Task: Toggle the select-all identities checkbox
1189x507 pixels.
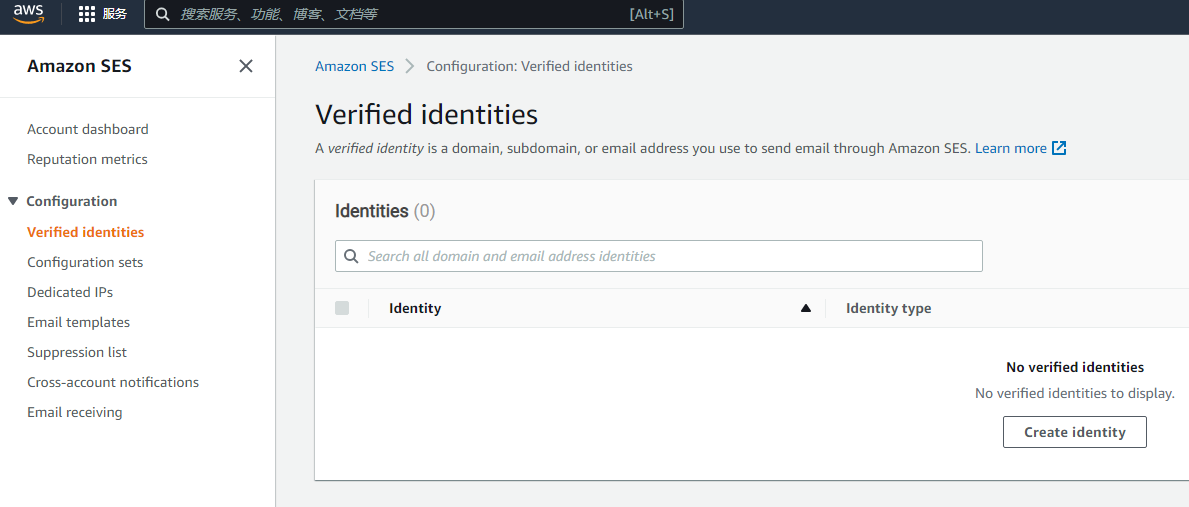Action: click(x=342, y=308)
